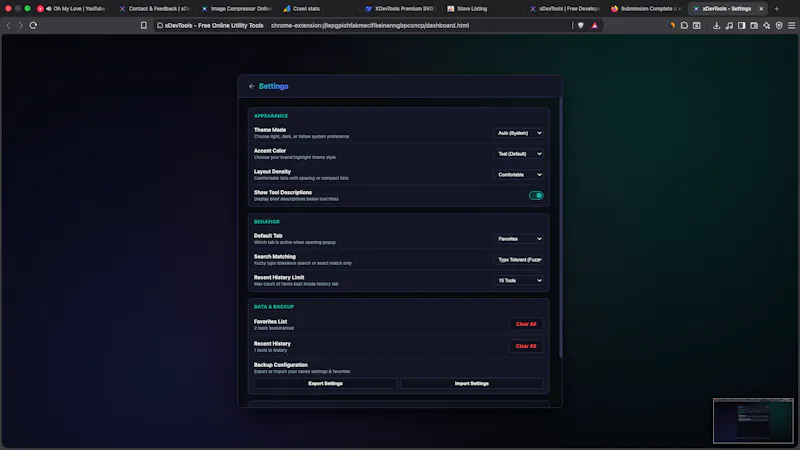Open the browser hamburger main menu
The width and height of the screenshot is (800, 450).
791,25
